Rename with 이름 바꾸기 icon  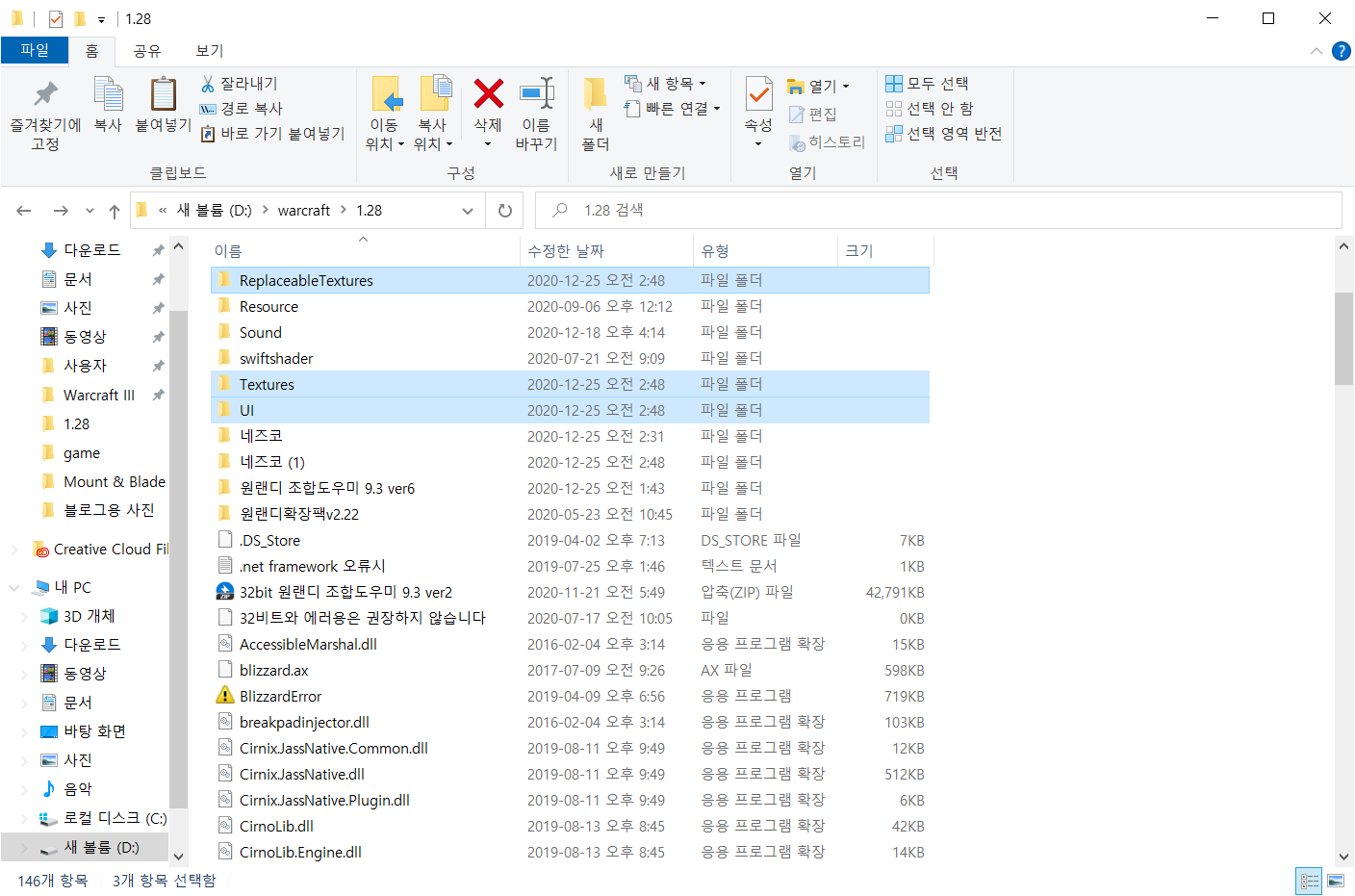[536, 94]
